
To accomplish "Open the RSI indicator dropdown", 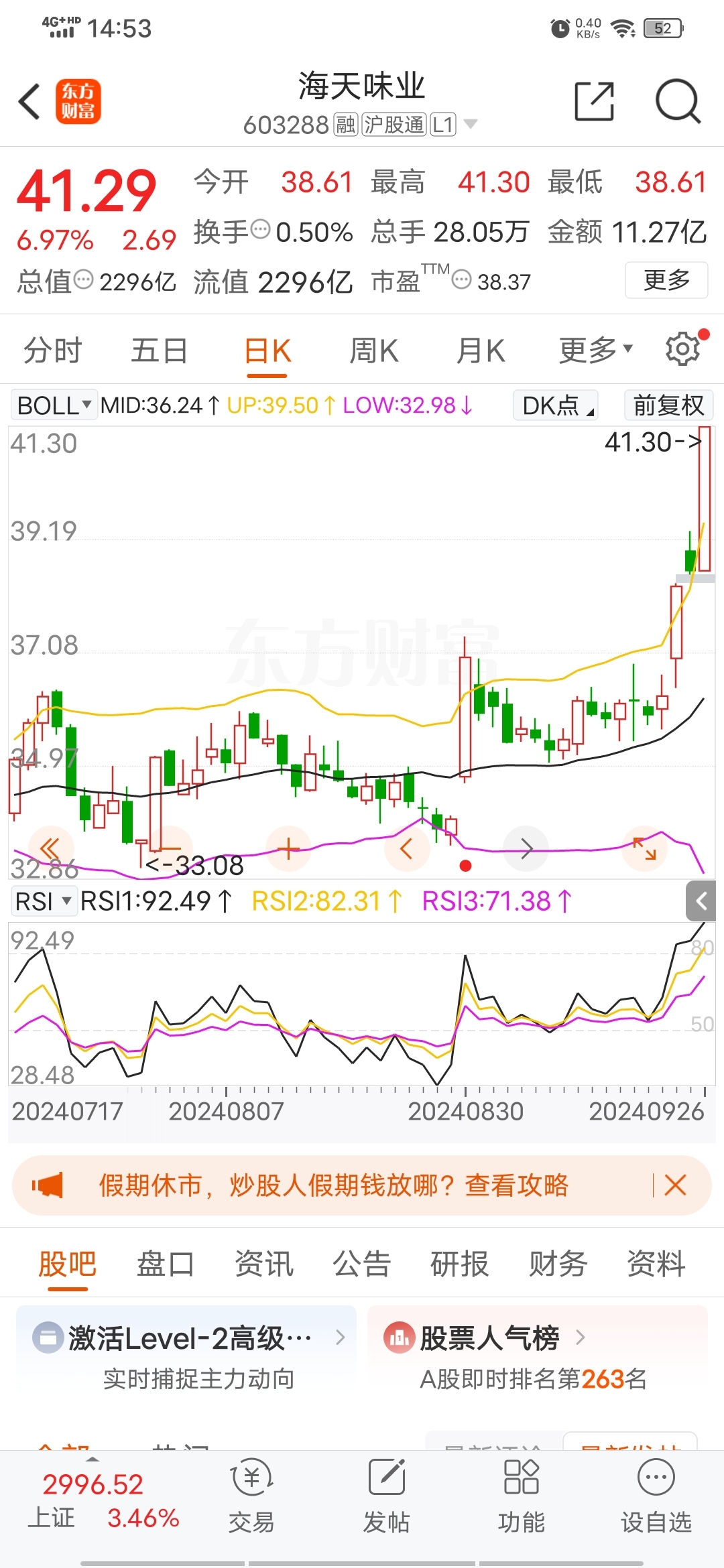I will tap(43, 901).
